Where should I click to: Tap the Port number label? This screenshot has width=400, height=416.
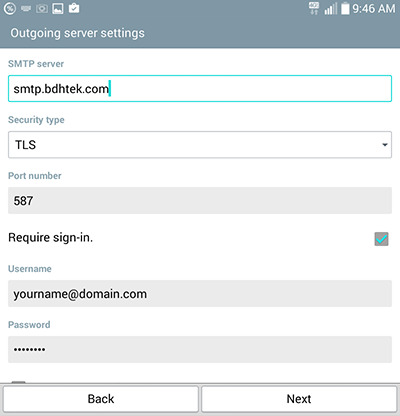pyautogui.click(x=35, y=176)
